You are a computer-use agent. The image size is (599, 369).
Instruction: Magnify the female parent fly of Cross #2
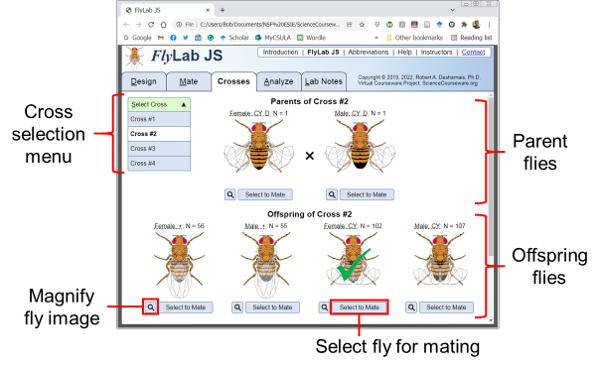(230, 194)
